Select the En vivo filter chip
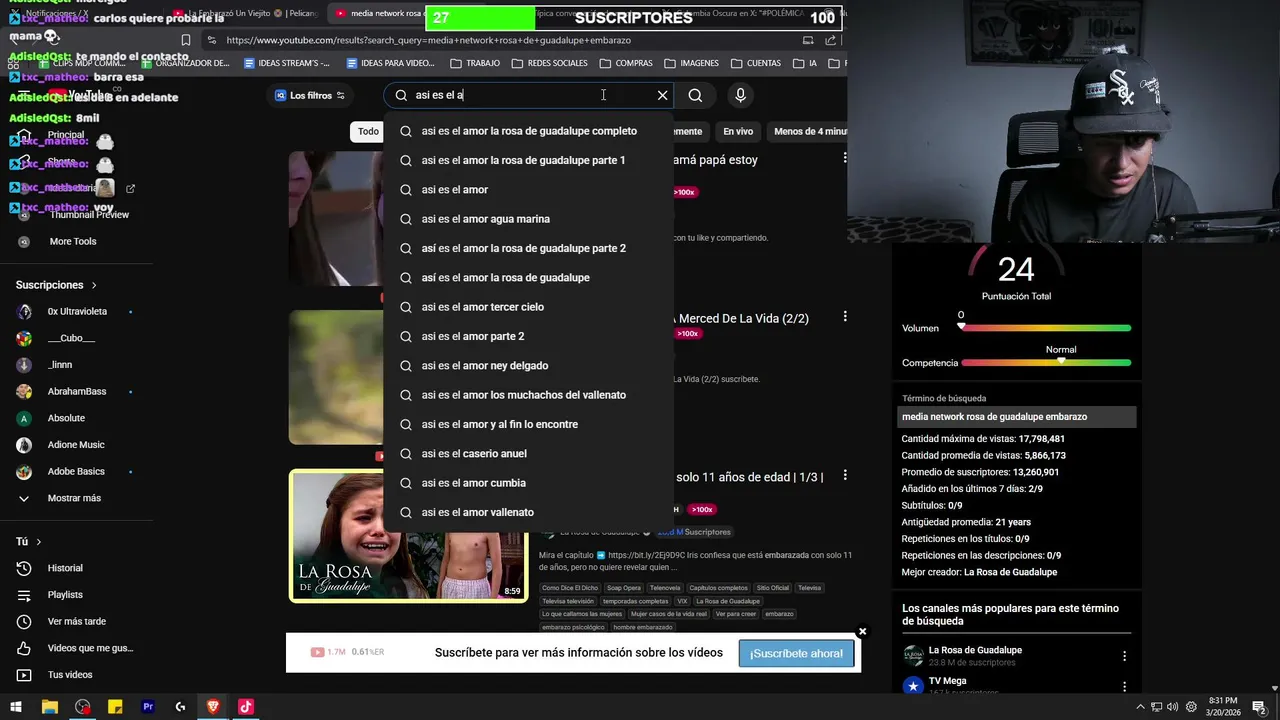The image size is (1280, 720). [x=738, y=131]
